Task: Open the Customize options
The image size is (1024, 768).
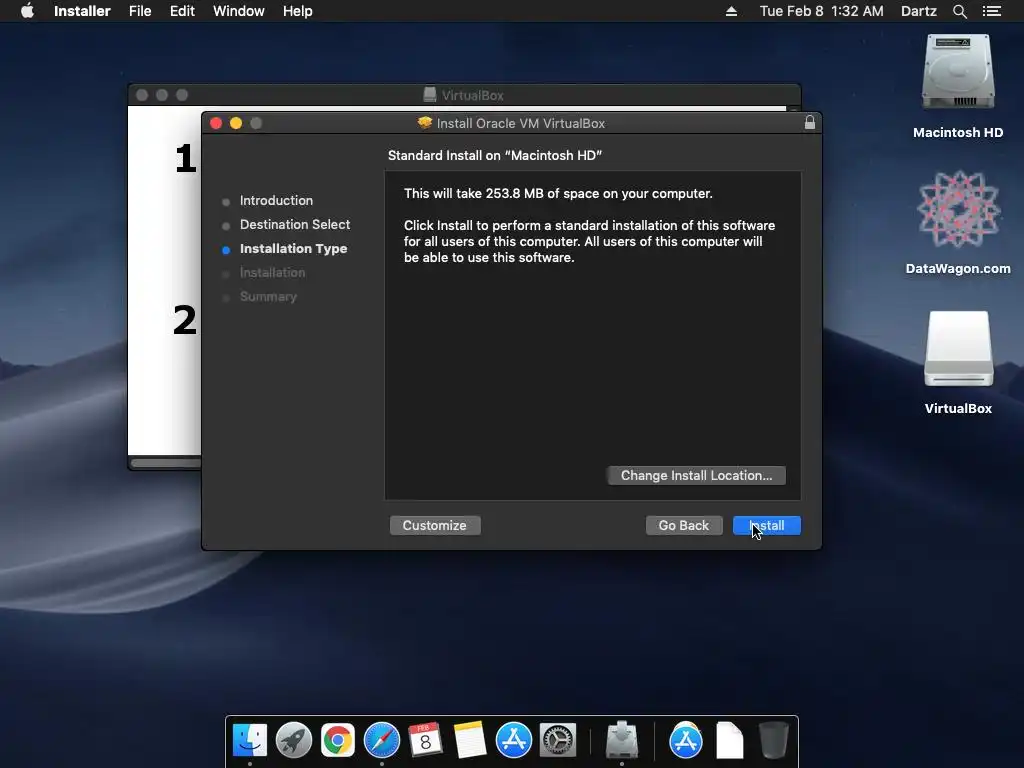Action: 435,526
